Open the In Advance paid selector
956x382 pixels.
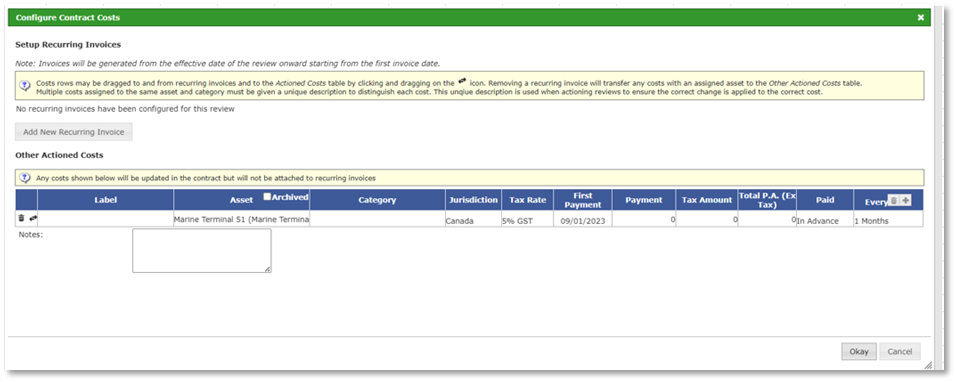click(825, 219)
